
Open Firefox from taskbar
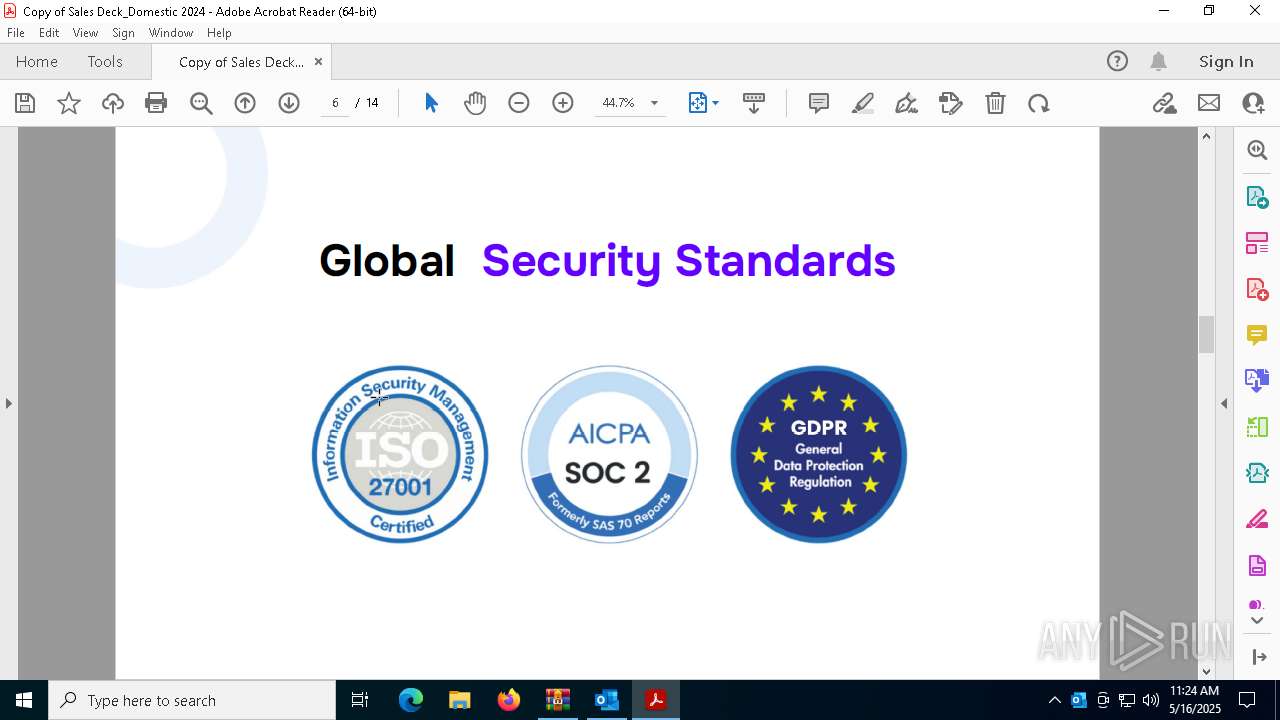(x=509, y=700)
